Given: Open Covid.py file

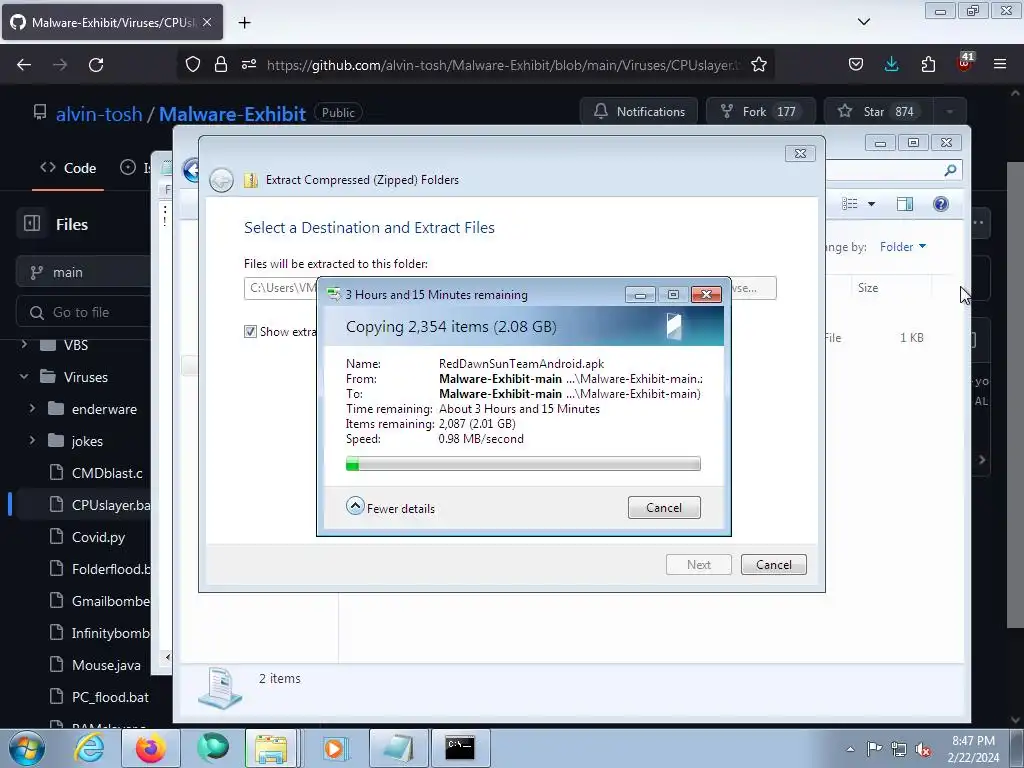Looking at the screenshot, I should pyautogui.click(x=98, y=537).
